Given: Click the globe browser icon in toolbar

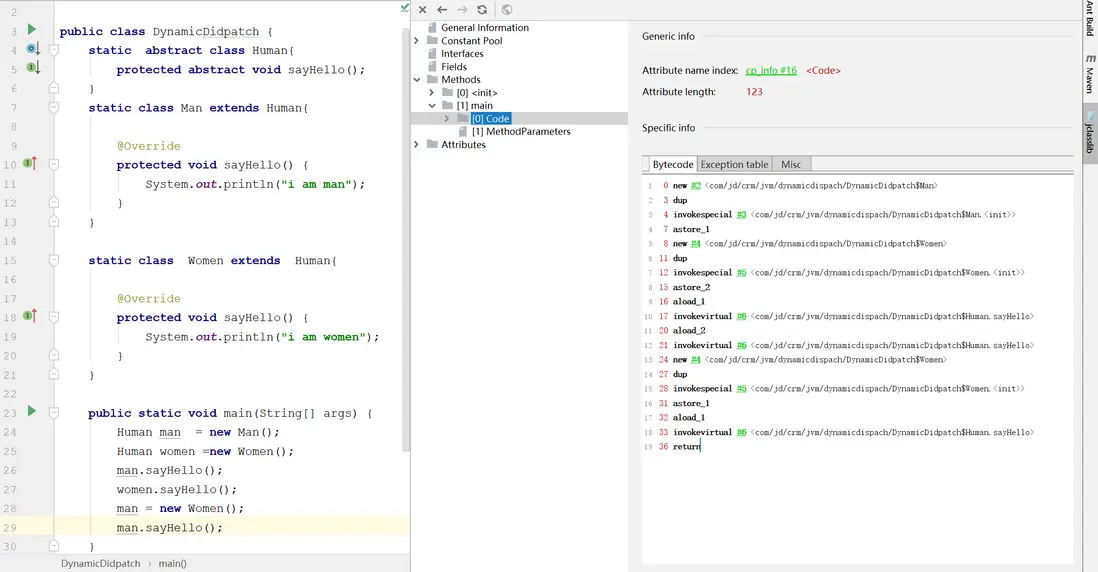Looking at the screenshot, I should [507, 9].
